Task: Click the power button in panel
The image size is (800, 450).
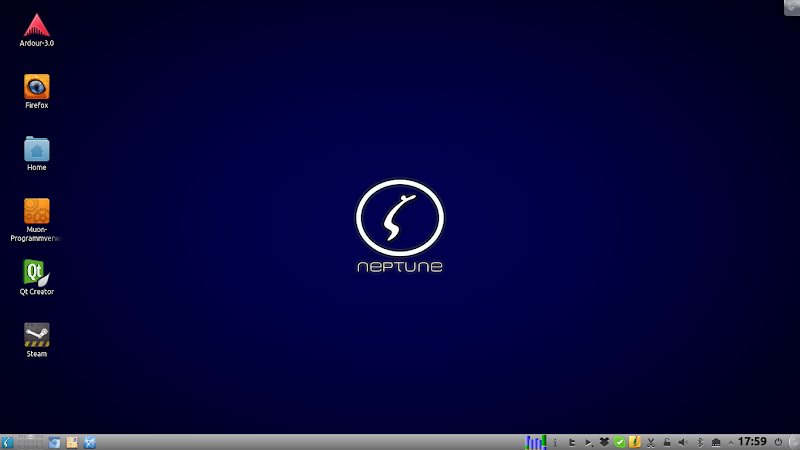Action: [x=778, y=441]
